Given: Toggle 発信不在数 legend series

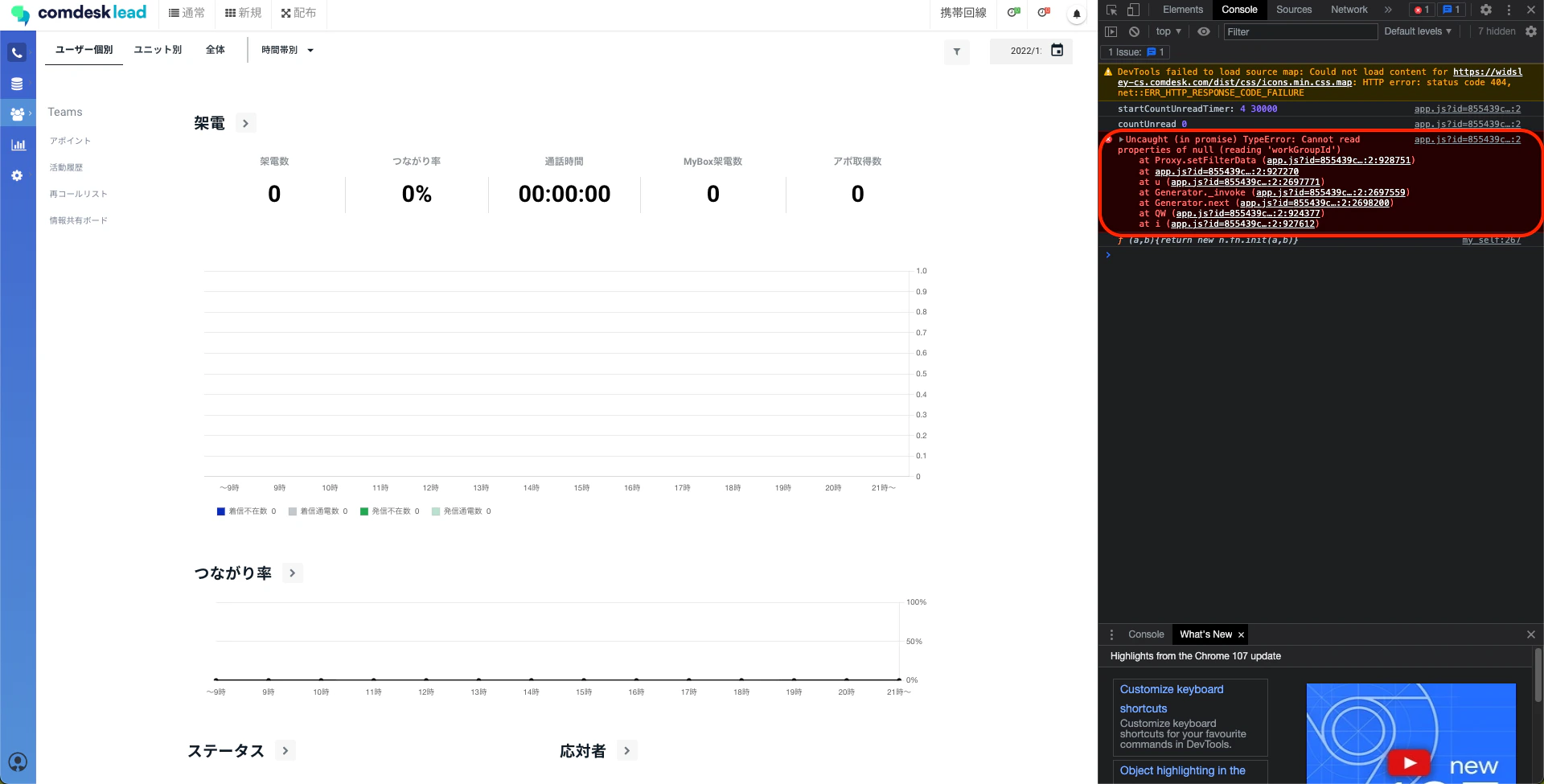Looking at the screenshot, I should (x=389, y=511).
